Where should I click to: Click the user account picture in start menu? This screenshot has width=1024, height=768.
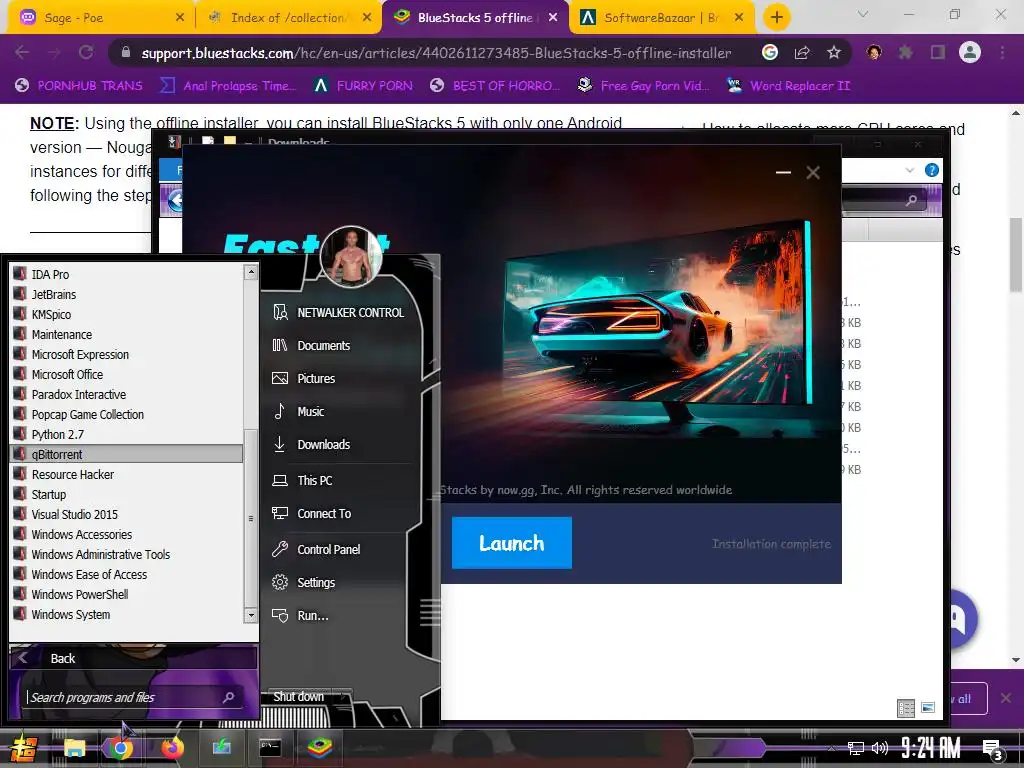click(351, 257)
